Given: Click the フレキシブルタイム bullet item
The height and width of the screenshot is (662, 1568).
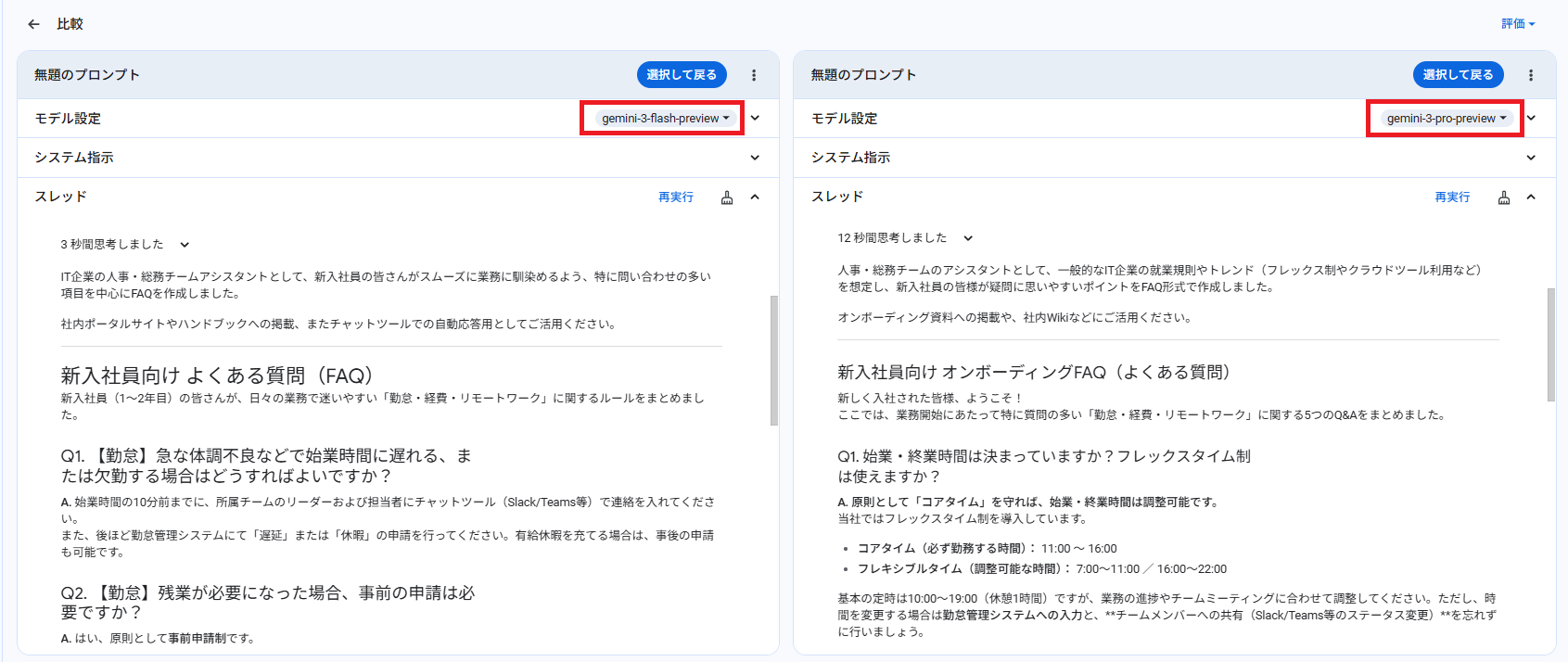Looking at the screenshot, I should click(x=1042, y=569).
